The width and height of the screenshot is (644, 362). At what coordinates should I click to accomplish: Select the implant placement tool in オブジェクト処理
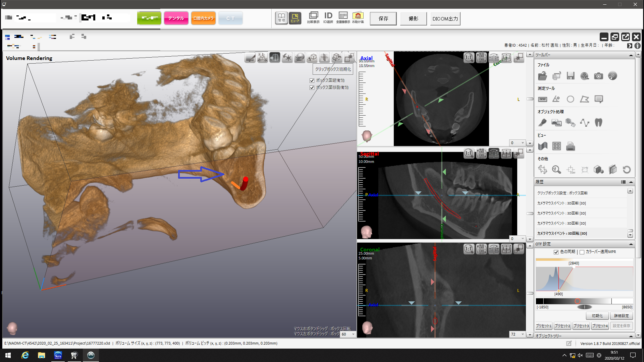[543, 122]
